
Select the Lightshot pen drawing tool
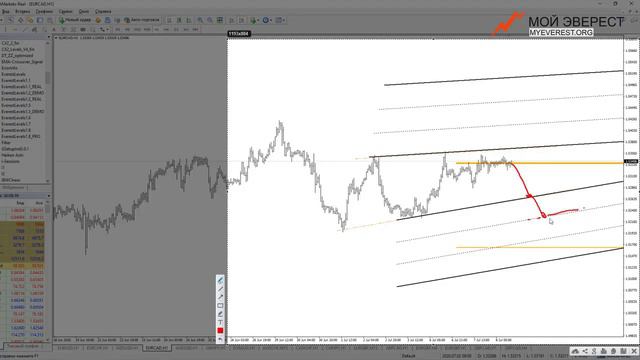point(220,280)
